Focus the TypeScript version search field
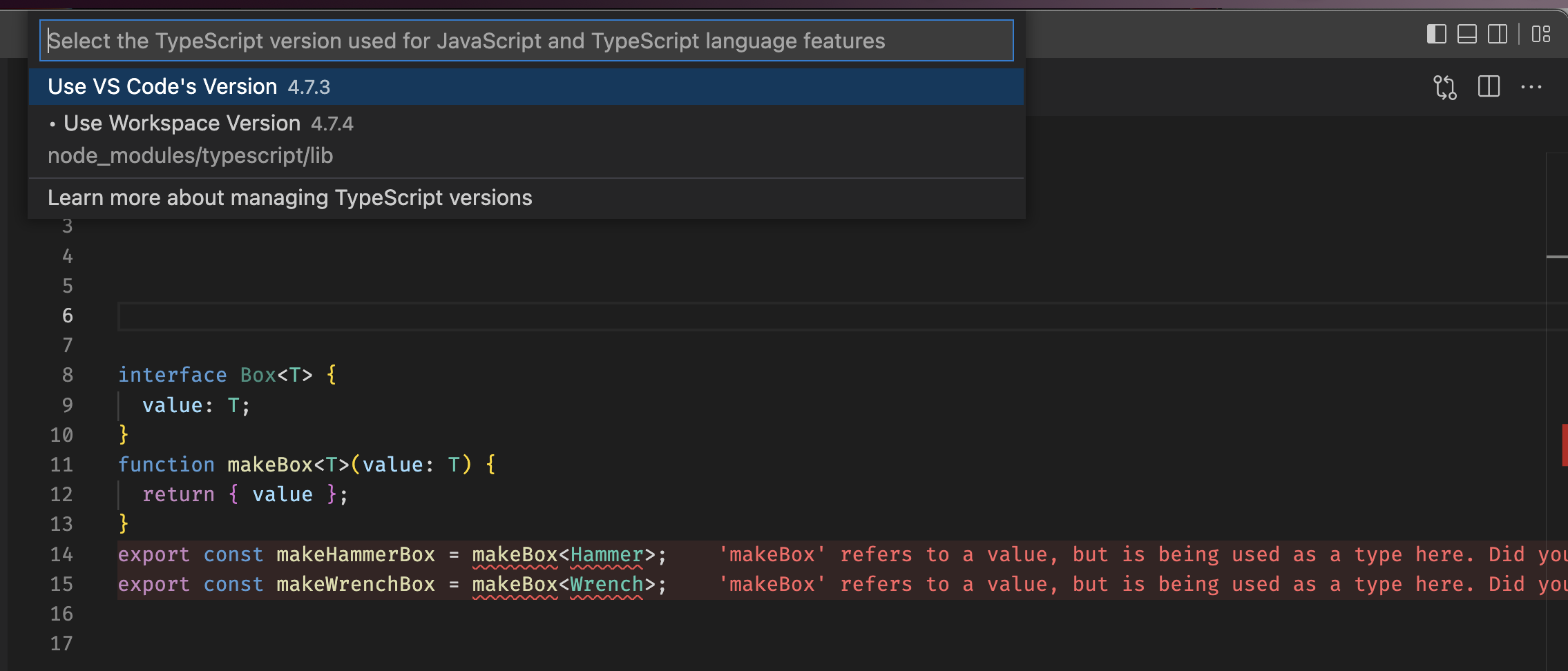 point(526,41)
